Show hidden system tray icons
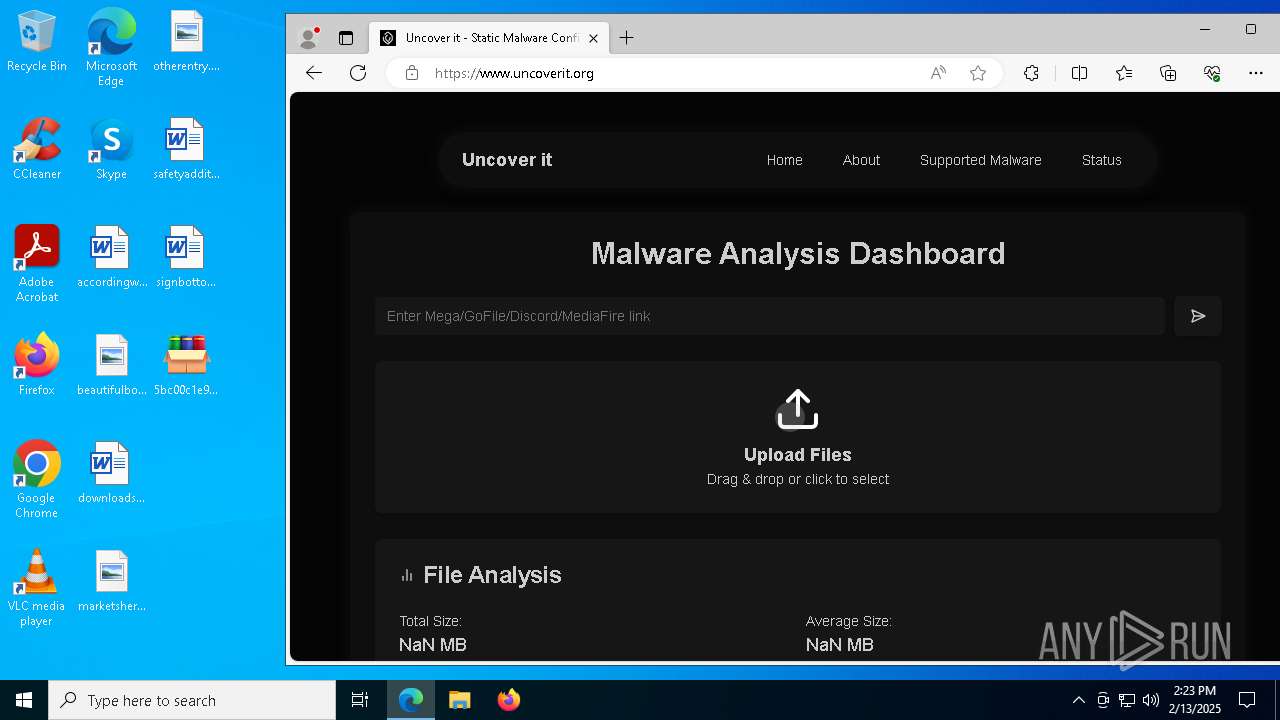The width and height of the screenshot is (1280, 720). click(1078, 700)
